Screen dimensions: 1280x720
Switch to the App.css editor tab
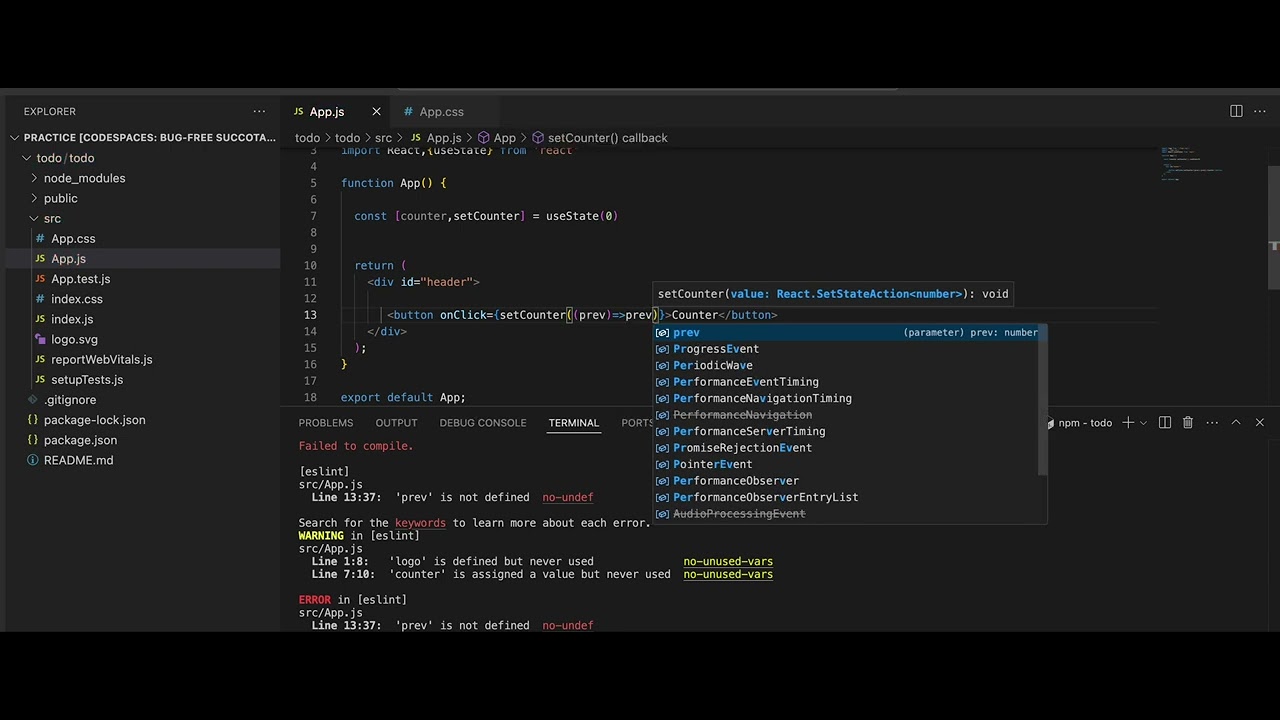441,111
